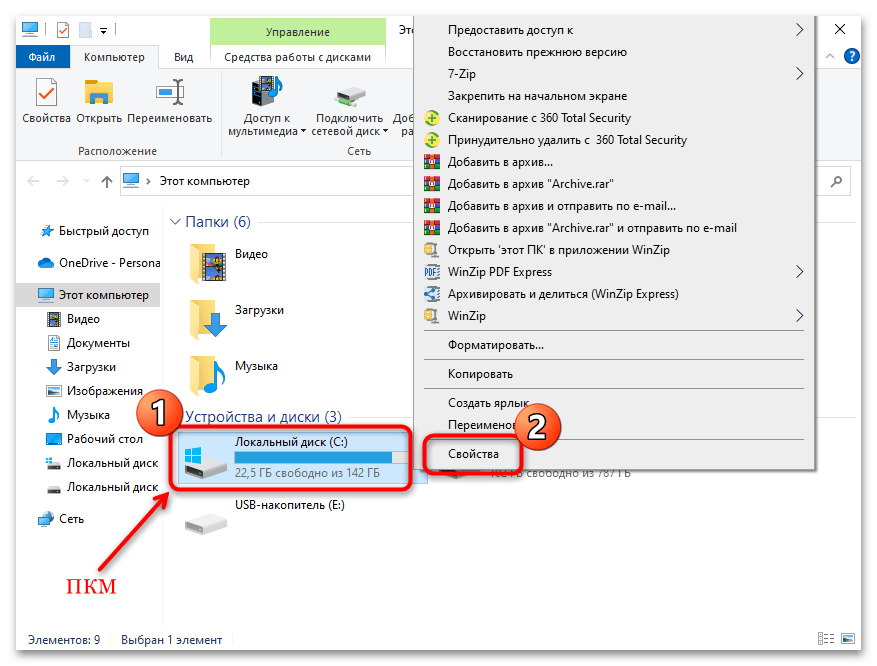
Task: Click the C: drive free space bar
Action: [x=322, y=457]
